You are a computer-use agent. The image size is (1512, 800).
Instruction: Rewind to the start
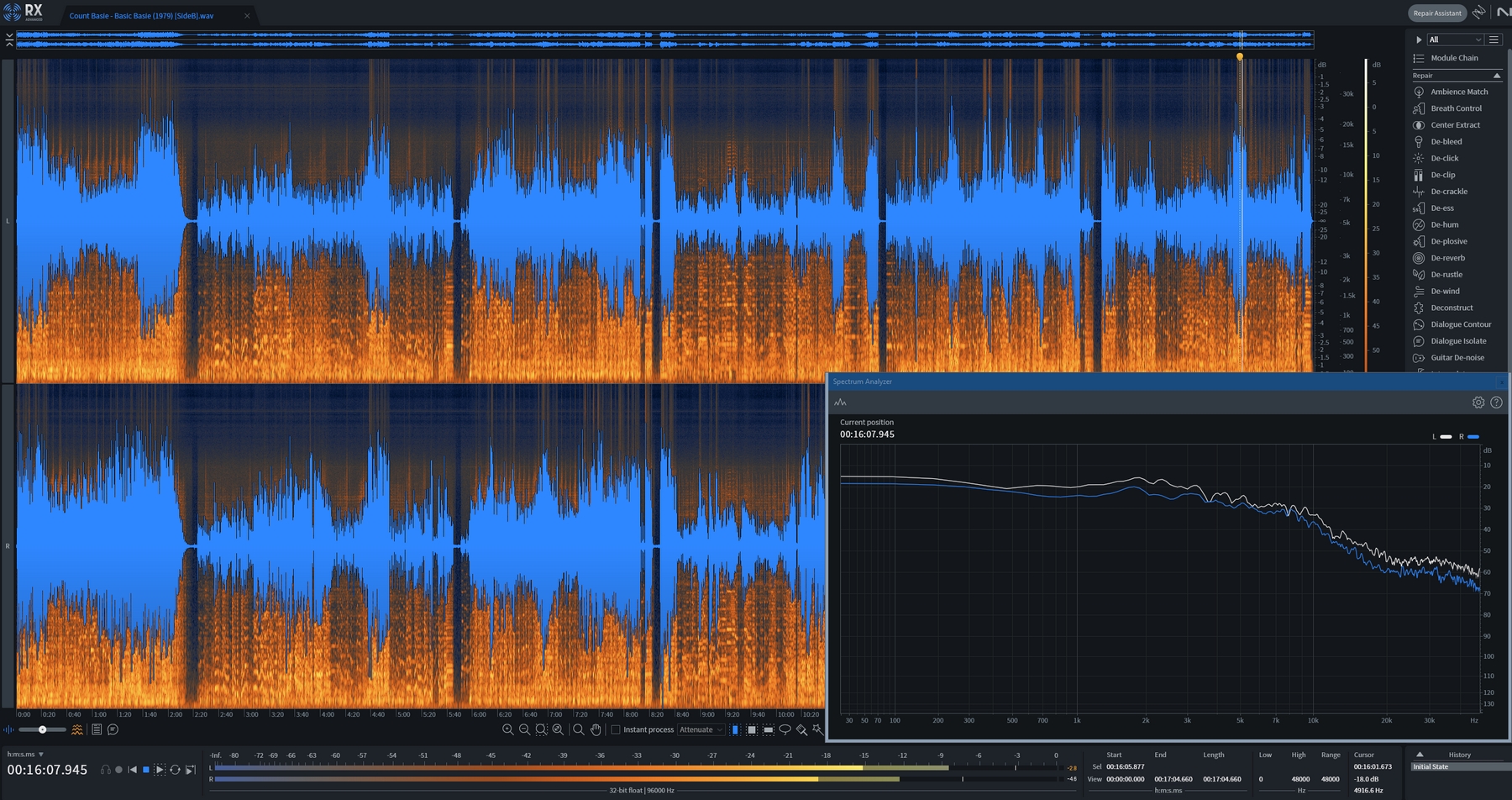point(132,770)
